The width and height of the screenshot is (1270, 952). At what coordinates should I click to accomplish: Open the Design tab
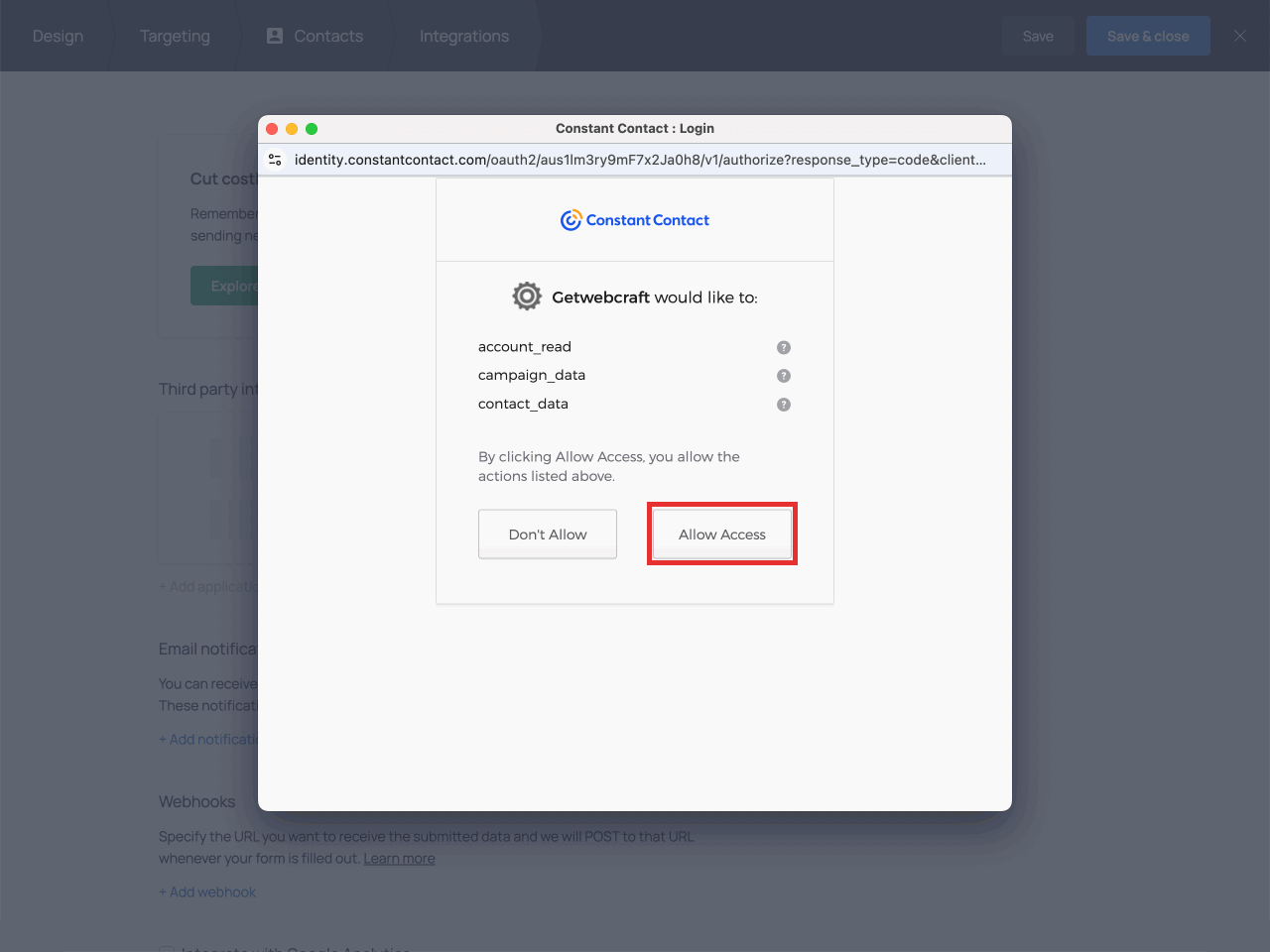[x=58, y=36]
